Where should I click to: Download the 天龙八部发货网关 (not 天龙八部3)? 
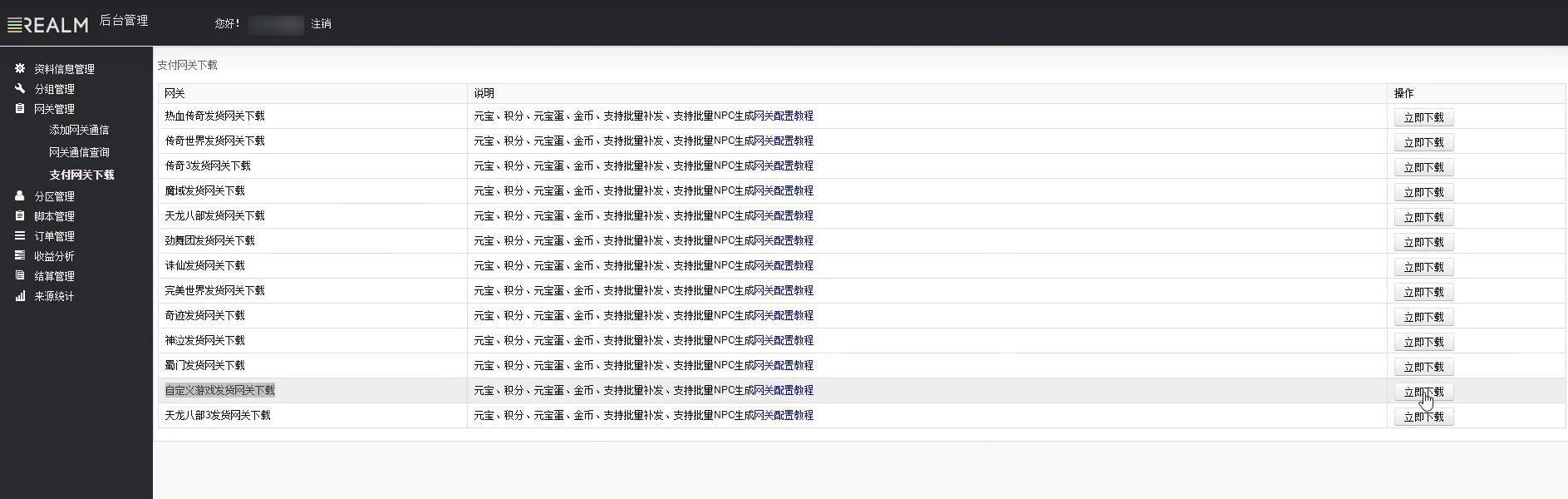[1423, 217]
